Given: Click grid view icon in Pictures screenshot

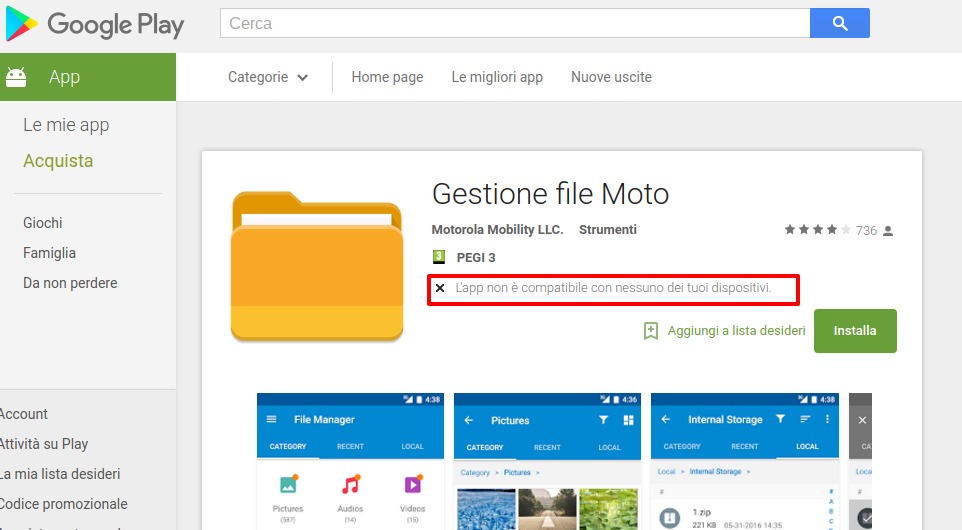Looking at the screenshot, I should pos(628,420).
